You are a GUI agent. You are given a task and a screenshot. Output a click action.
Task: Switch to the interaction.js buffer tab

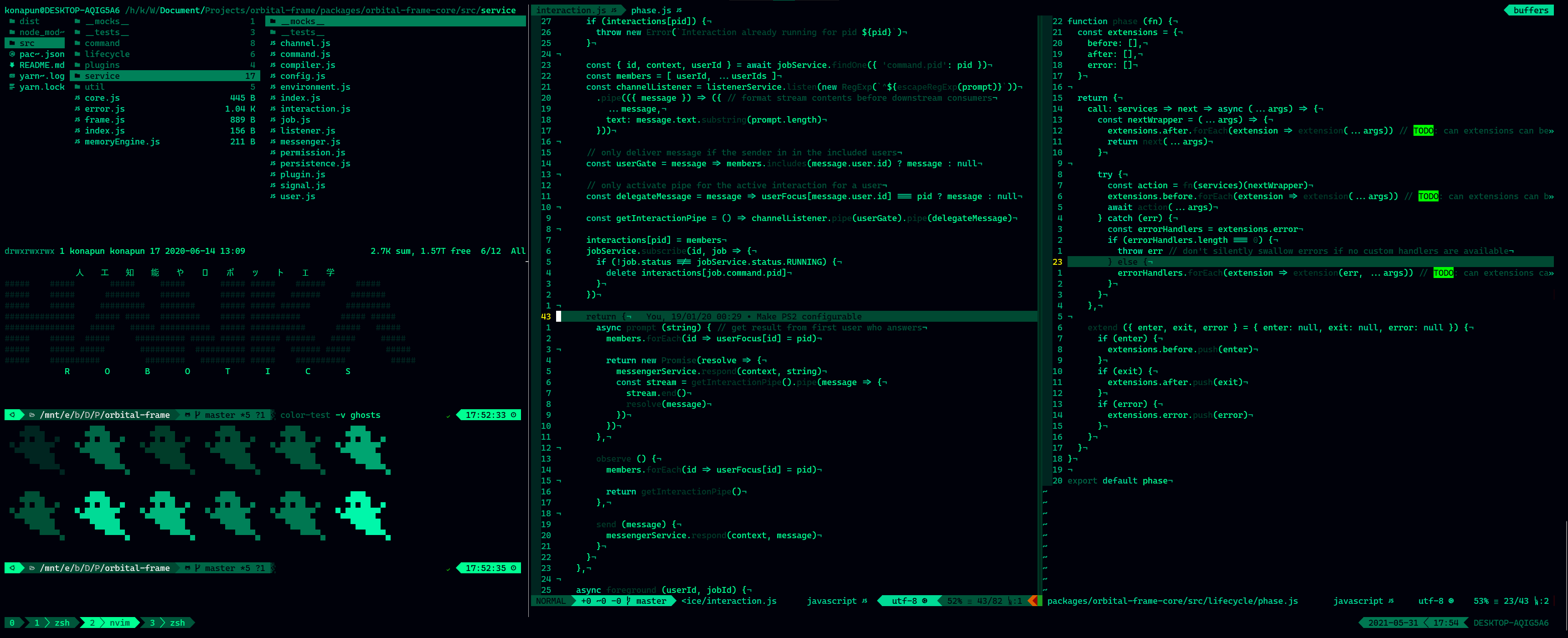570,10
